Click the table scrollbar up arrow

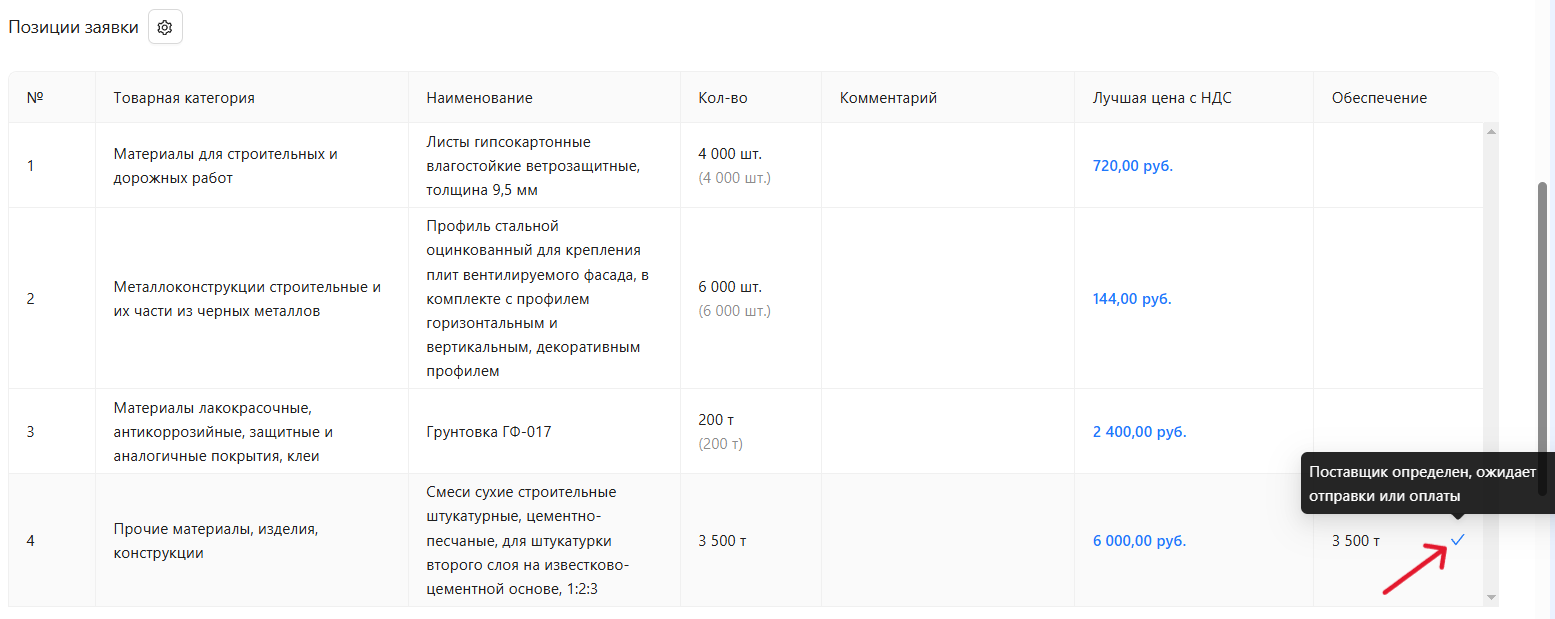pos(1491,131)
